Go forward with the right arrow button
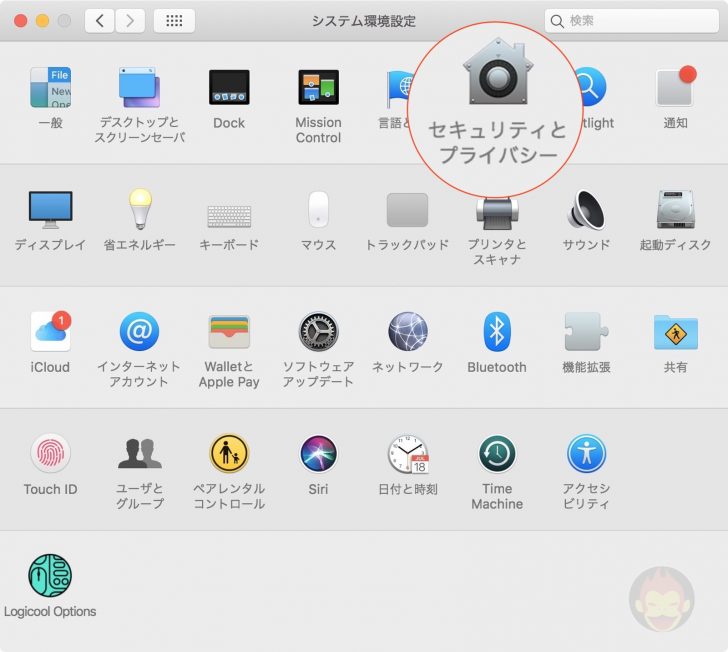This screenshot has height=652, width=728. point(130,21)
